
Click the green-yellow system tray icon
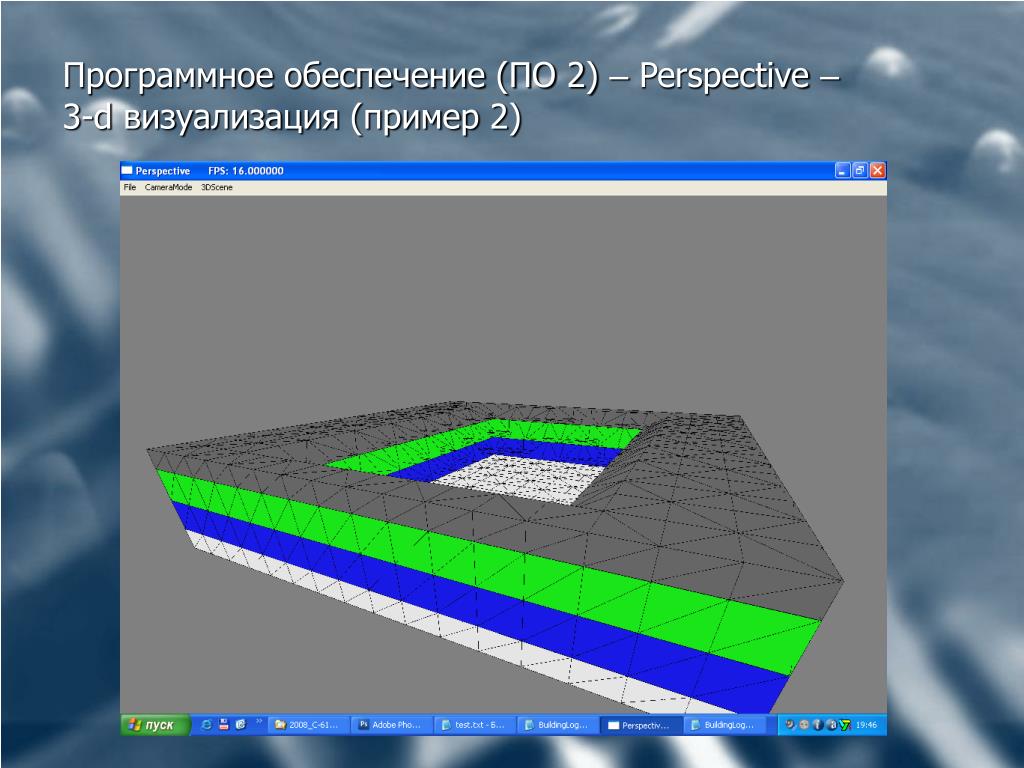(x=845, y=725)
